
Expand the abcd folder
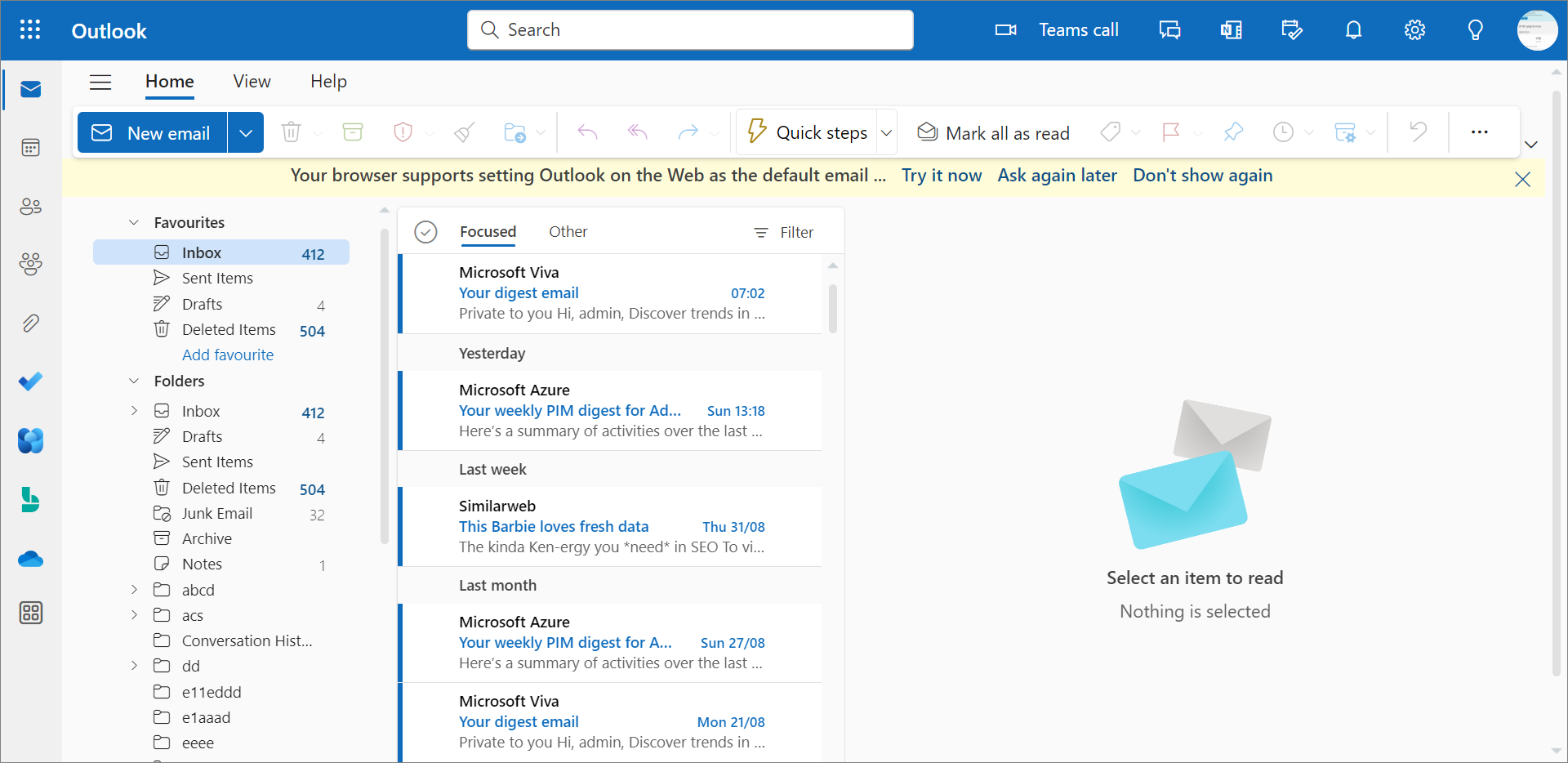134,590
